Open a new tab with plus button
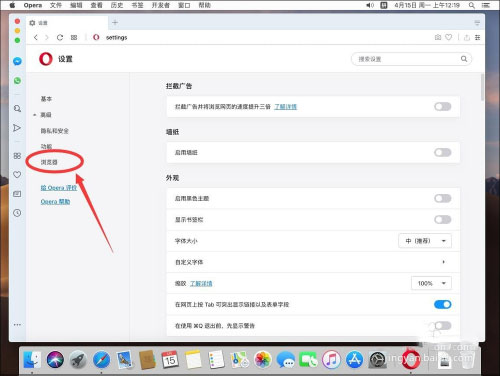This screenshot has width=500, height=376. (x=115, y=23)
